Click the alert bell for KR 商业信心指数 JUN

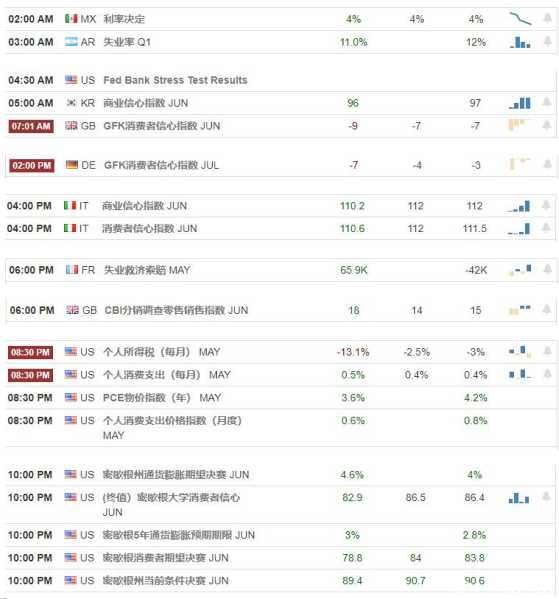click(x=547, y=102)
